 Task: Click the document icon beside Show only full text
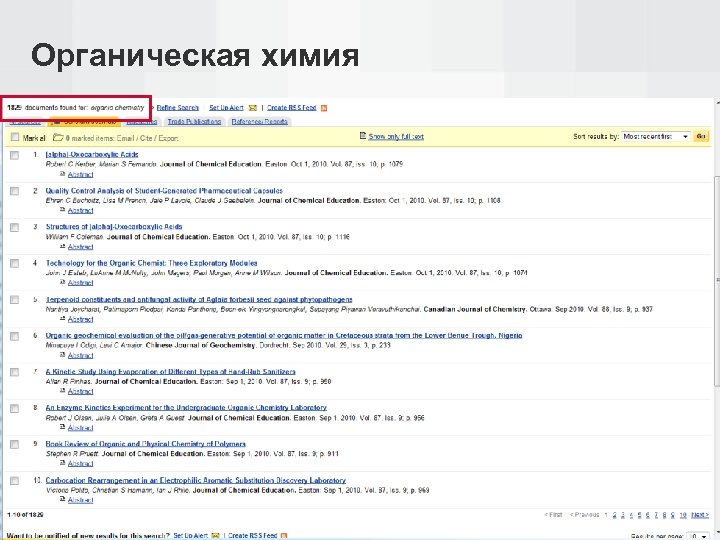click(363, 136)
